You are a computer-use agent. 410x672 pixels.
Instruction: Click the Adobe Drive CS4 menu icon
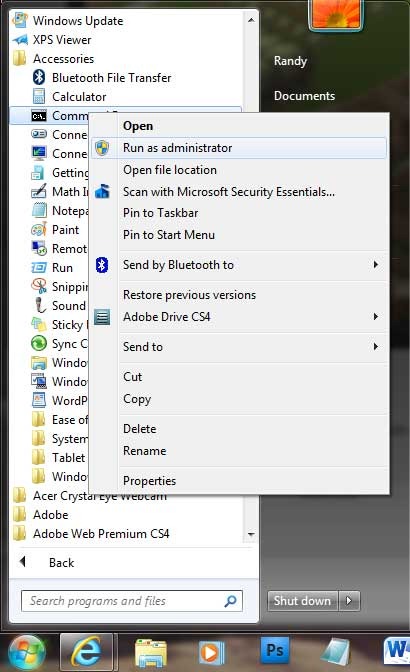click(102, 317)
